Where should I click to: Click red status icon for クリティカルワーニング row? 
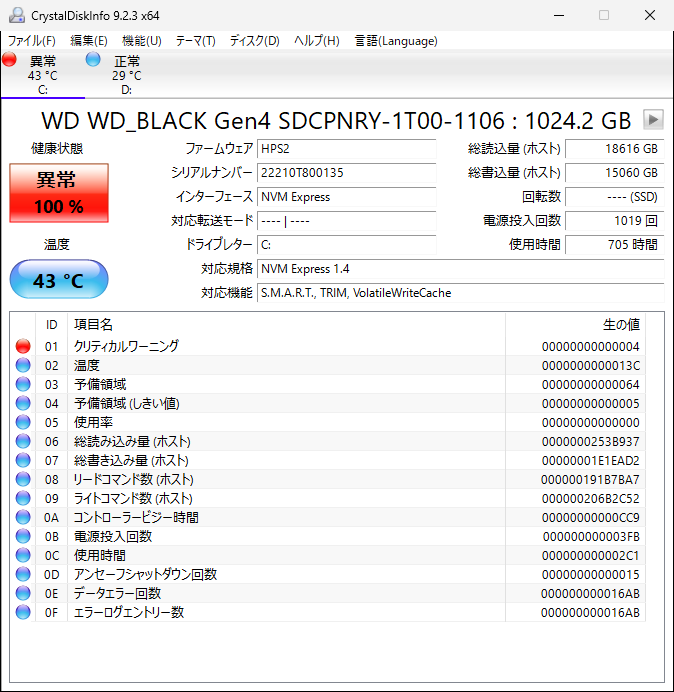pyautogui.click(x=23, y=346)
